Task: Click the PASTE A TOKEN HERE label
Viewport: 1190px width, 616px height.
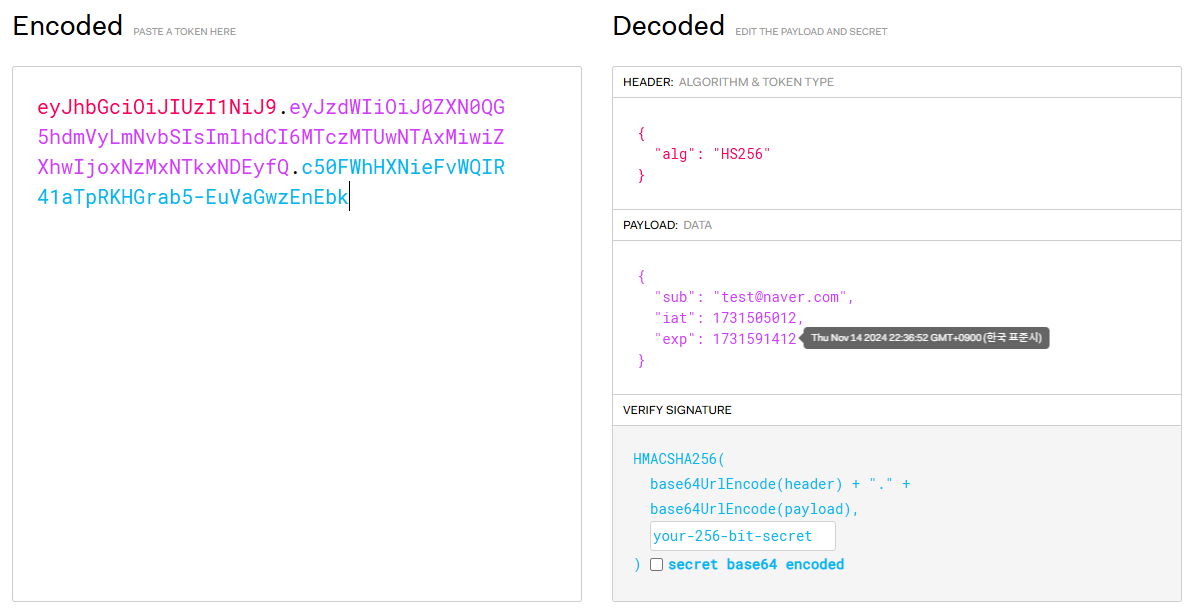Action: [184, 32]
